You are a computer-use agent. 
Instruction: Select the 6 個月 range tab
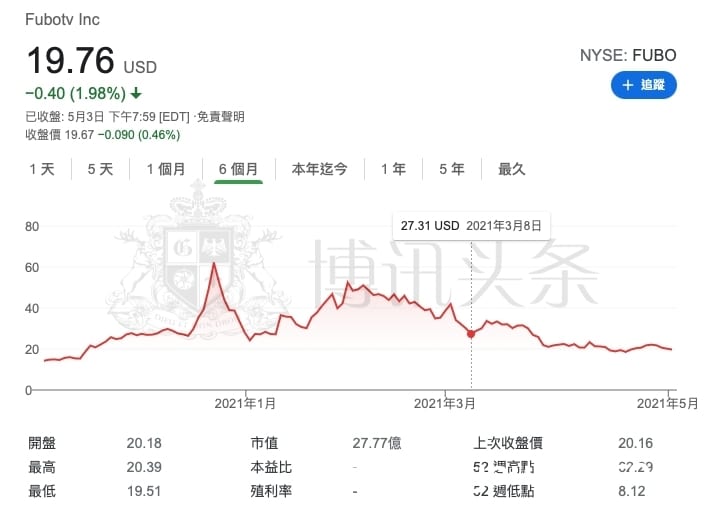click(x=238, y=169)
